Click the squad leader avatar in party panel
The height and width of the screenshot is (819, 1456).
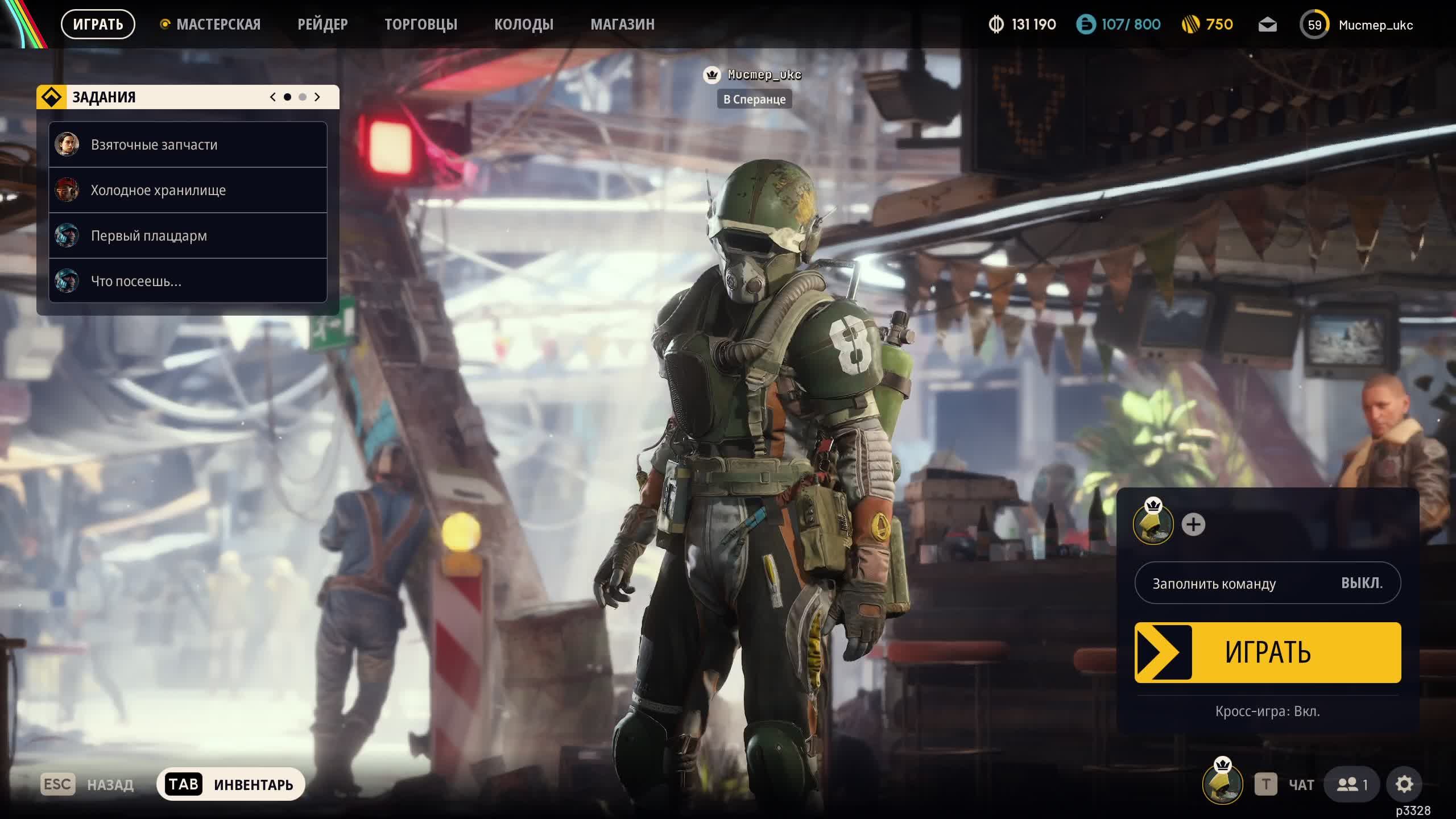(1153, 524)
